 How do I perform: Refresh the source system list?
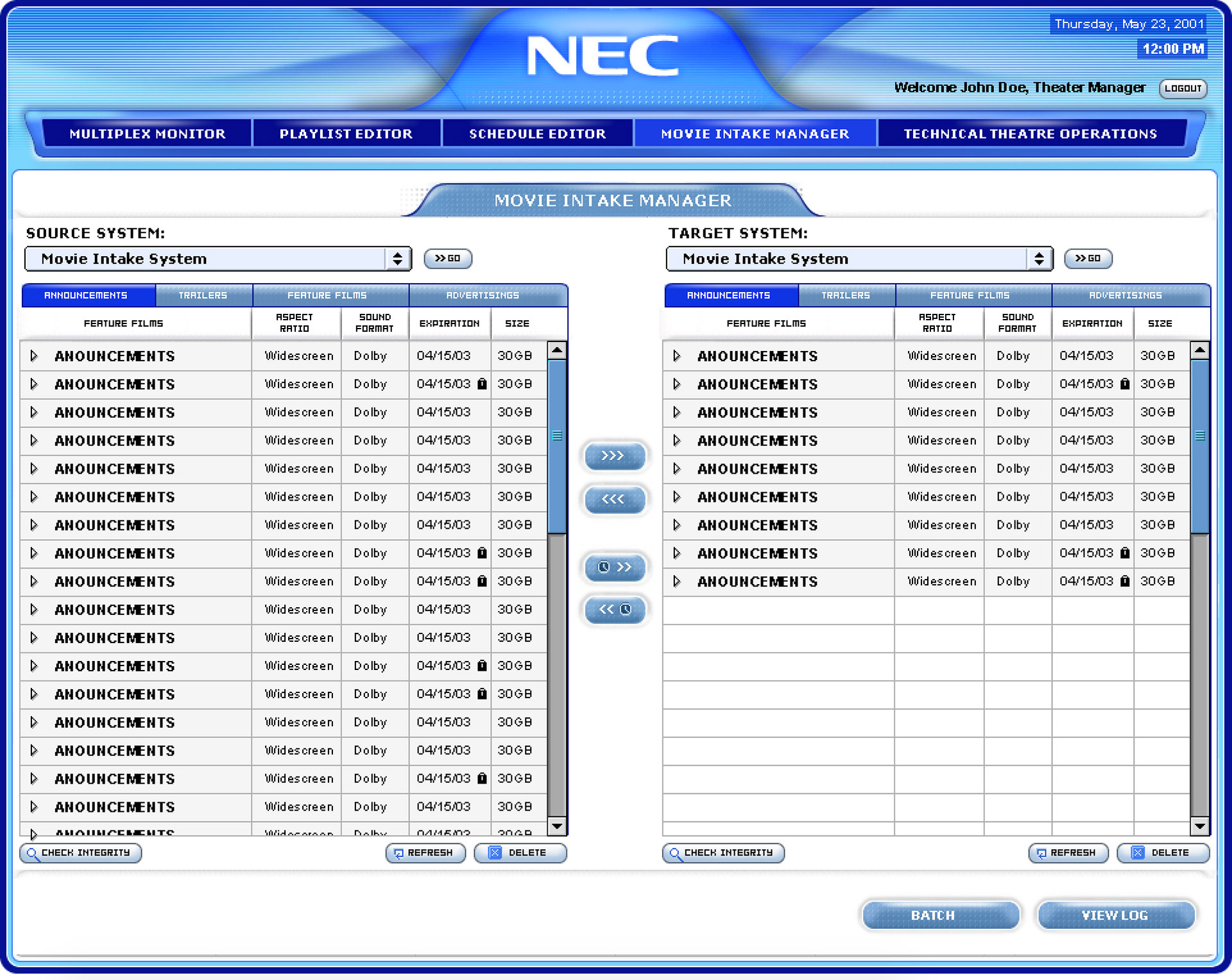tap(425, 853)
